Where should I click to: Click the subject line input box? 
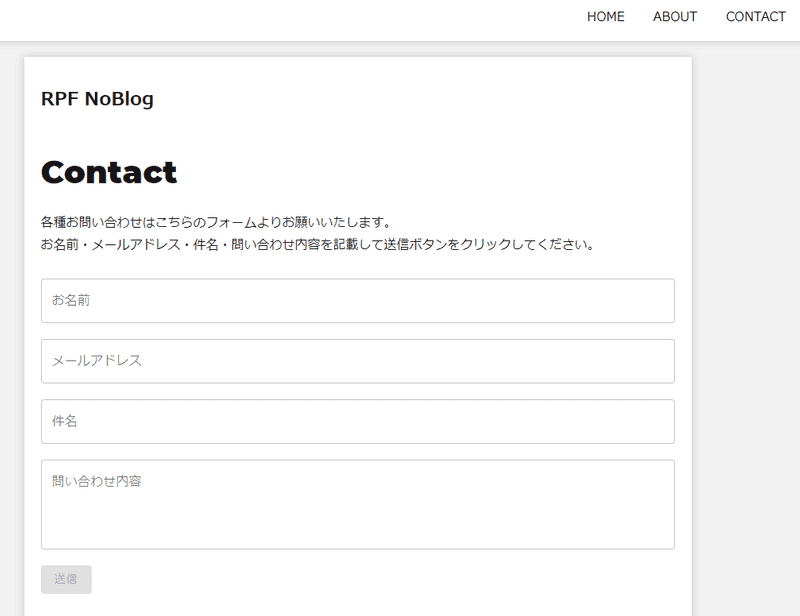[x=358, y=421]
